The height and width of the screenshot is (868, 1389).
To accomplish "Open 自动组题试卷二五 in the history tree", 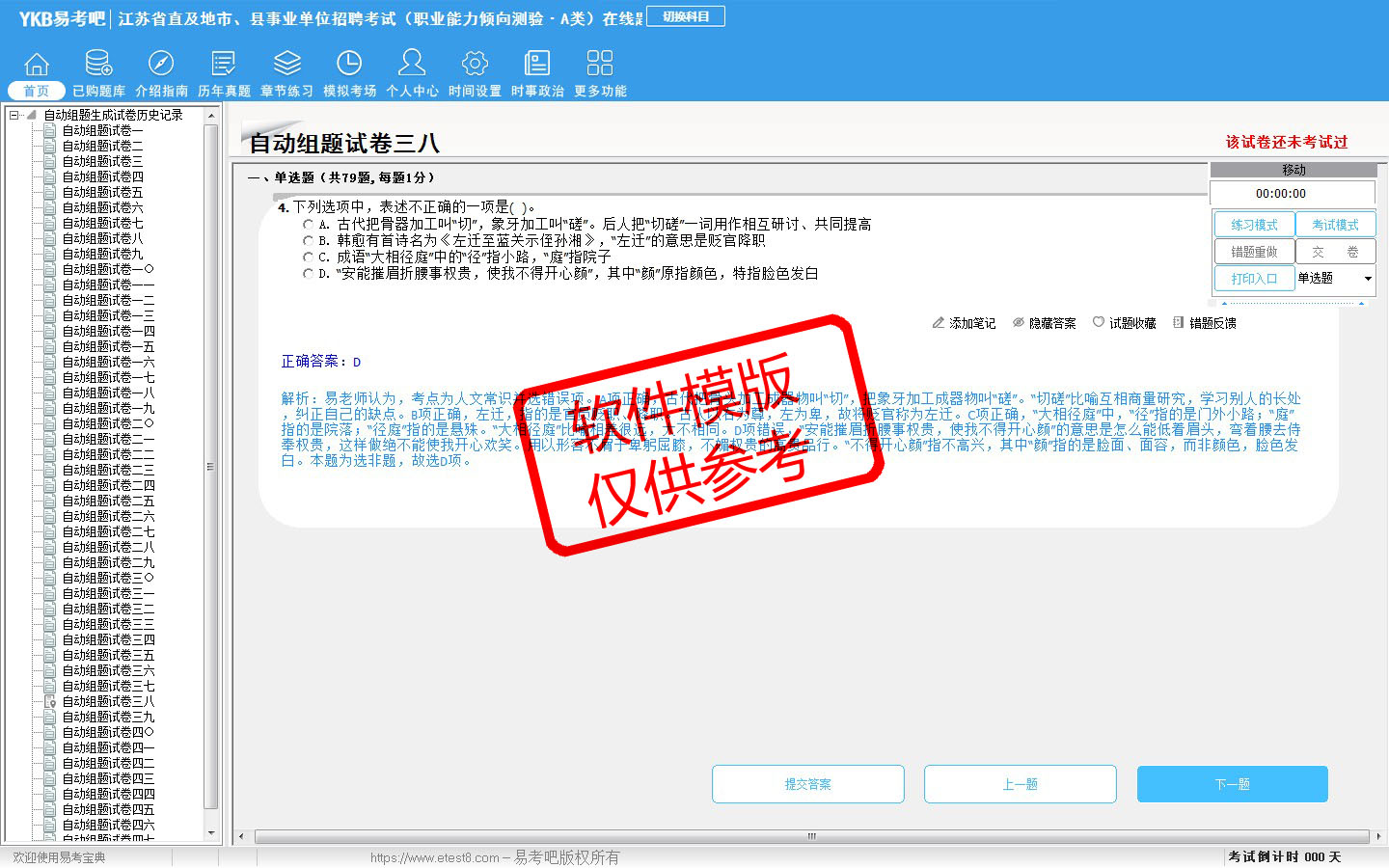I will 108,501.
